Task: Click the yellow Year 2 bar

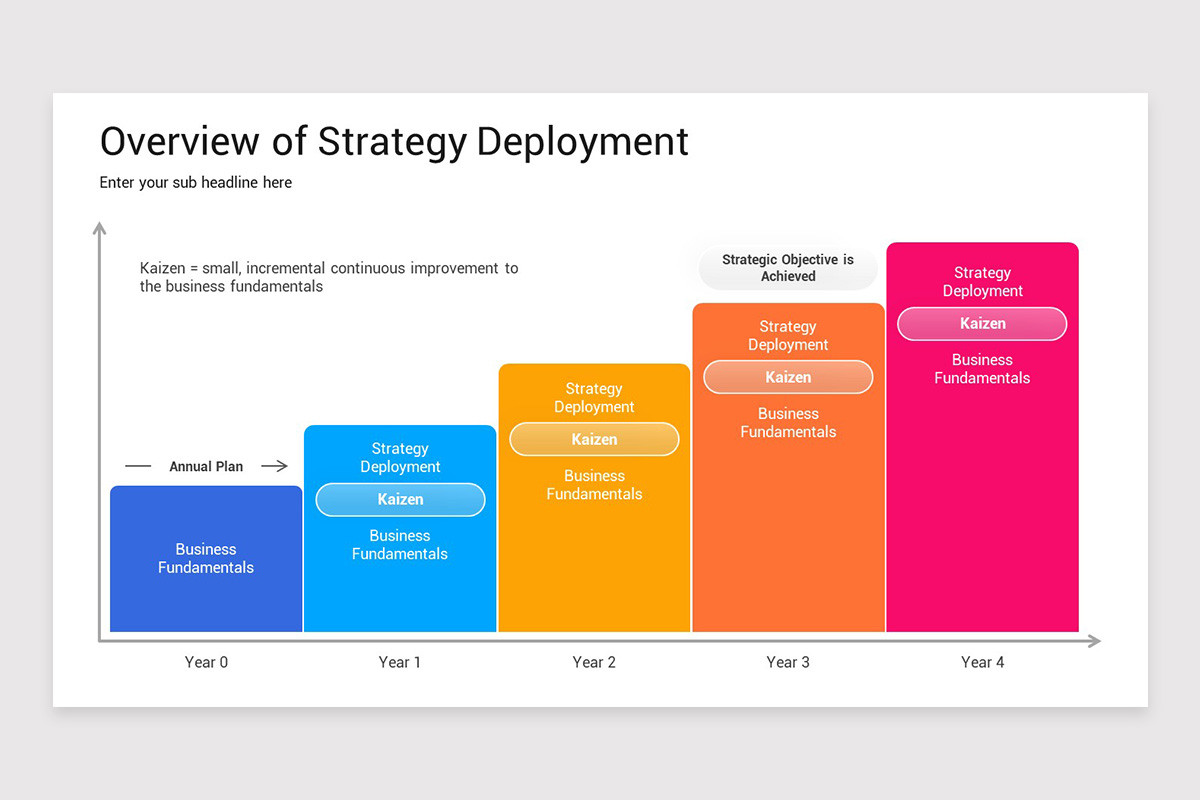Action: (x=594, y=498)
